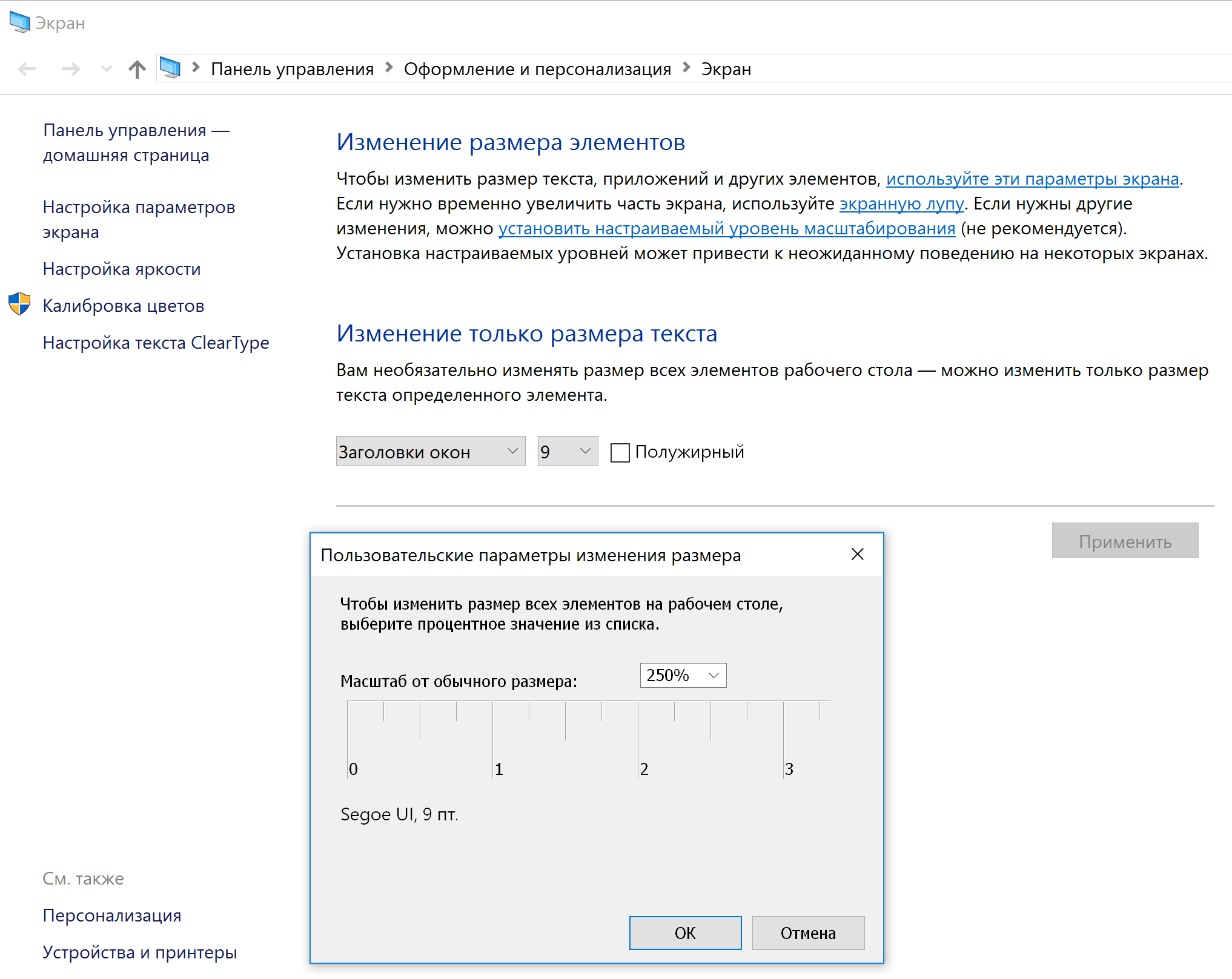Screen dimensions: 1232x979
Task: Open the recent locations chevron dropdown
Action: point(106,69)
